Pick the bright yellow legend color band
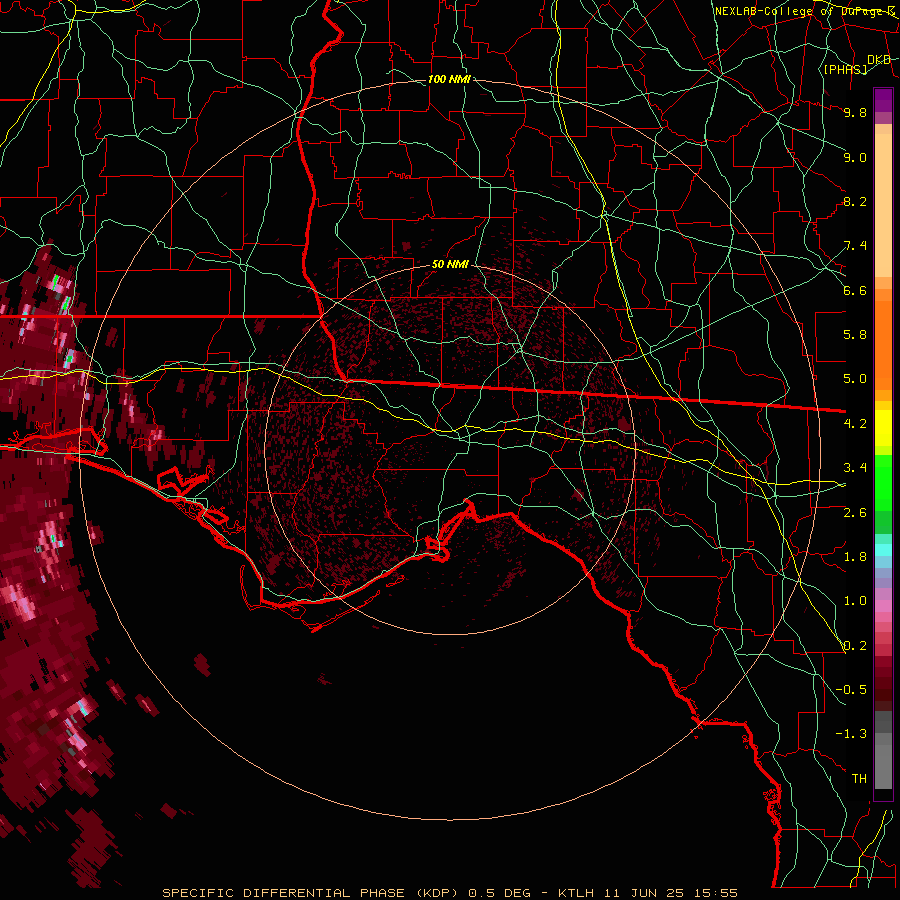Image resolution: width=900 pixels, height=900 pixels. coord(883,428)
